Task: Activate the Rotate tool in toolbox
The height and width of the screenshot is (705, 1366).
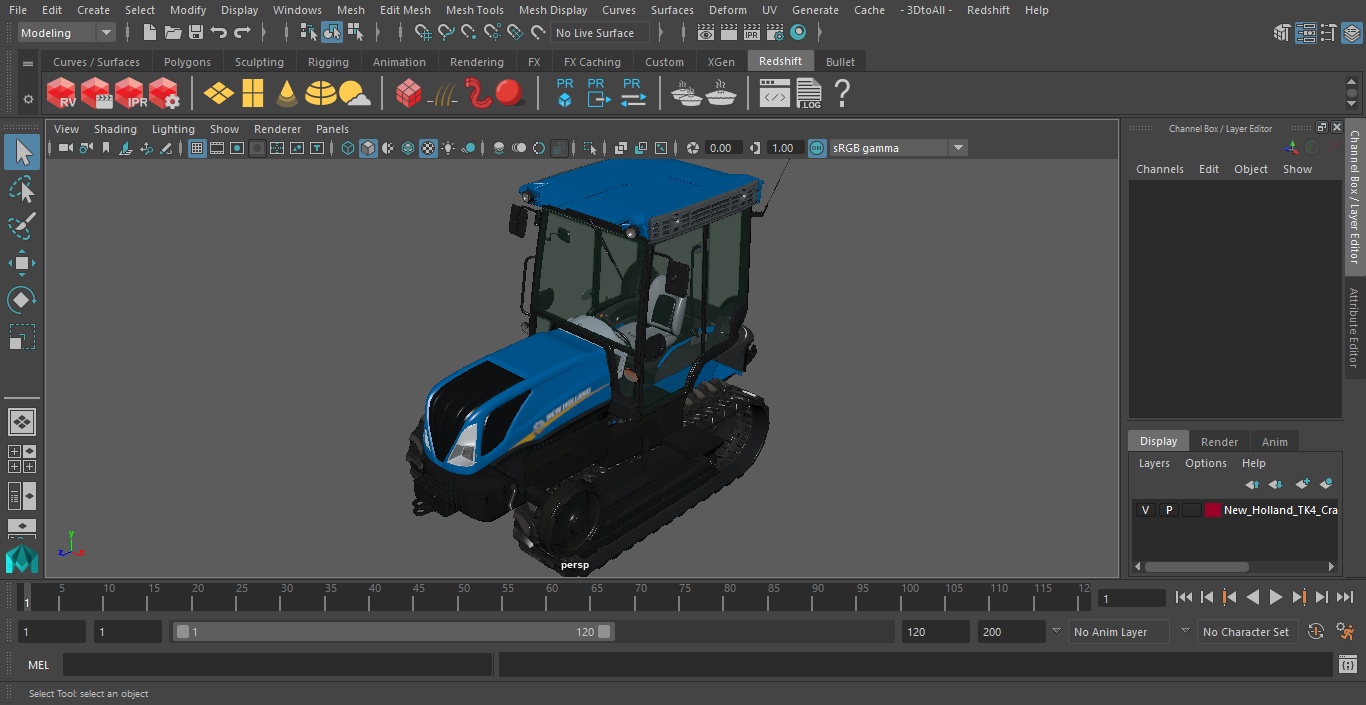Action: click(x=21, y=300)
